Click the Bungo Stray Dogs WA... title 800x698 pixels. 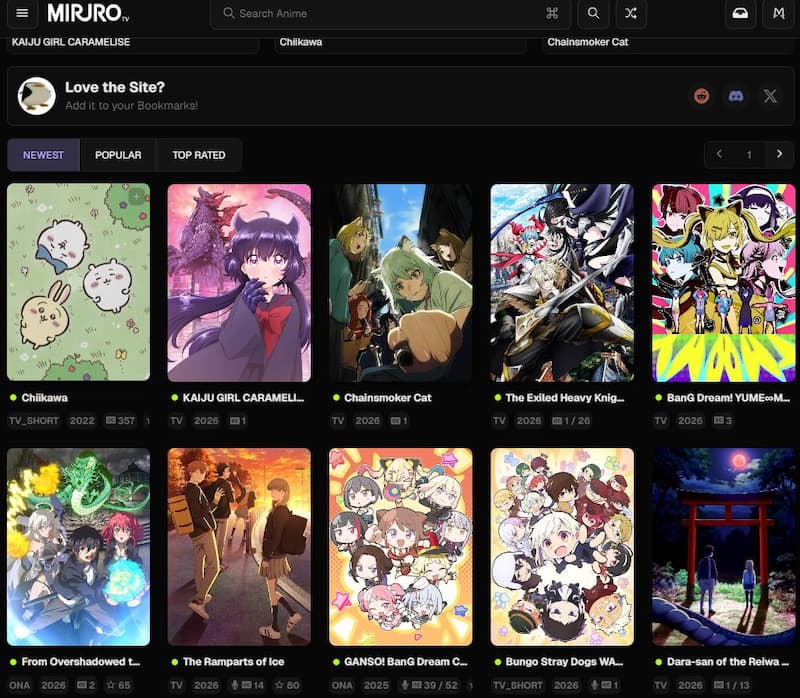click(564, 662)
